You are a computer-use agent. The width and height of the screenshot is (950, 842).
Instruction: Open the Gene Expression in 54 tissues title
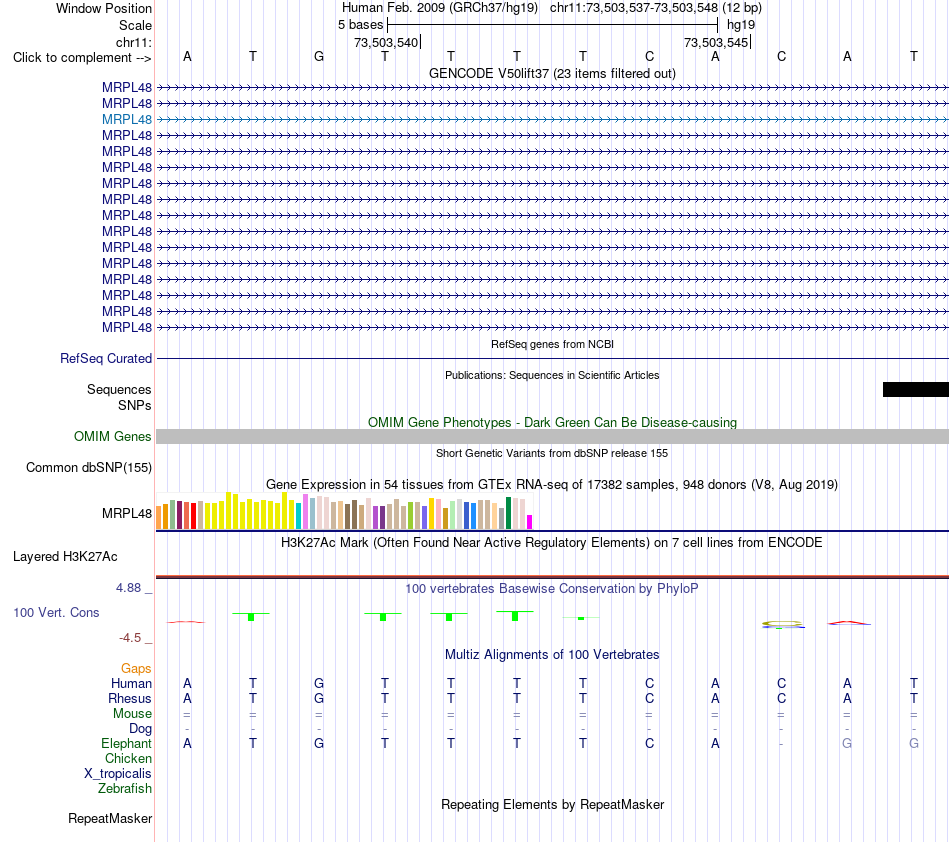(x=552, y=485)
